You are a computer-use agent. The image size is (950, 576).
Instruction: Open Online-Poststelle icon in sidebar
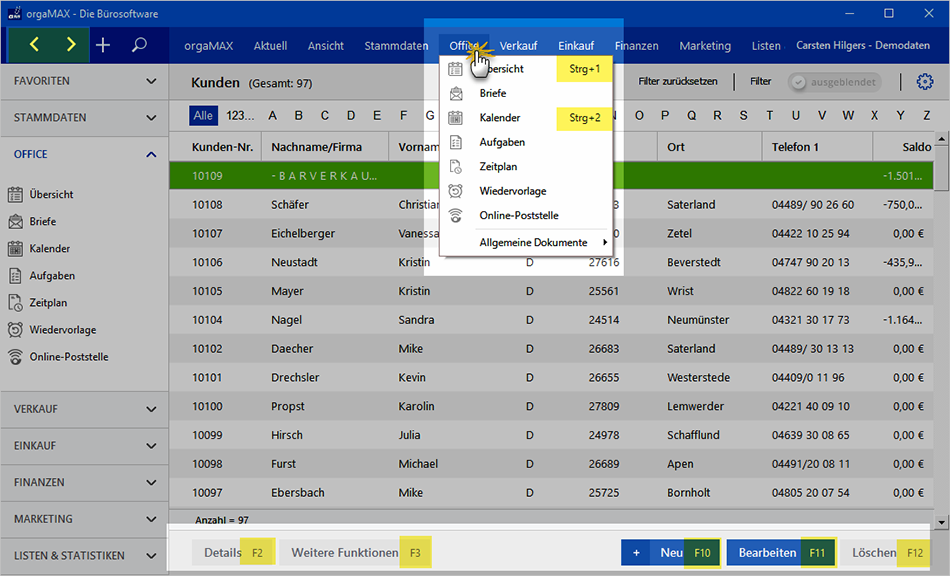click(x=15, y=357)
